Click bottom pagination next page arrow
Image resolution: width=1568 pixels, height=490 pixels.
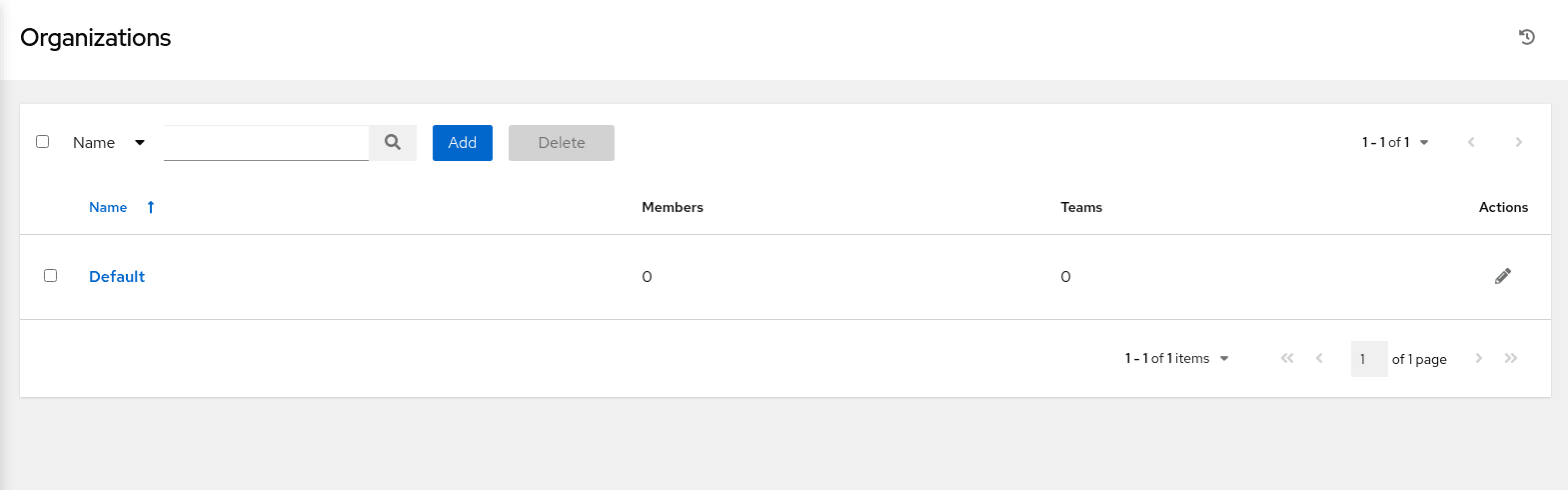(1479, 358)
